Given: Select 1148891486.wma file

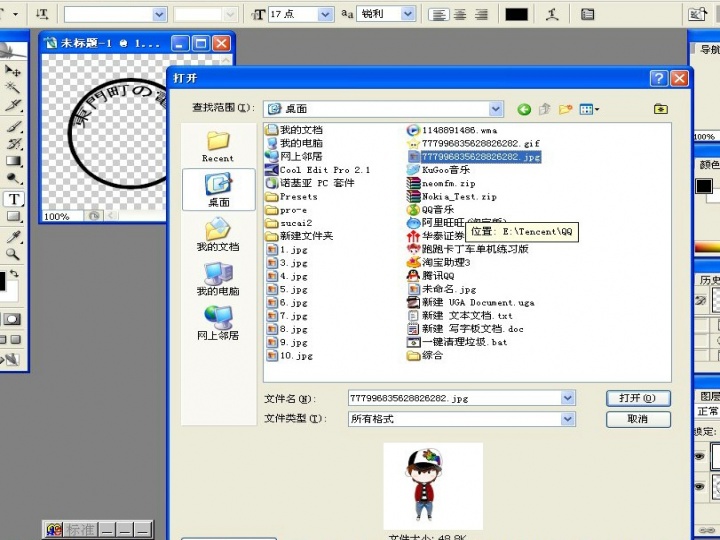Looking at the screenshot, I should tap(452, 130).
